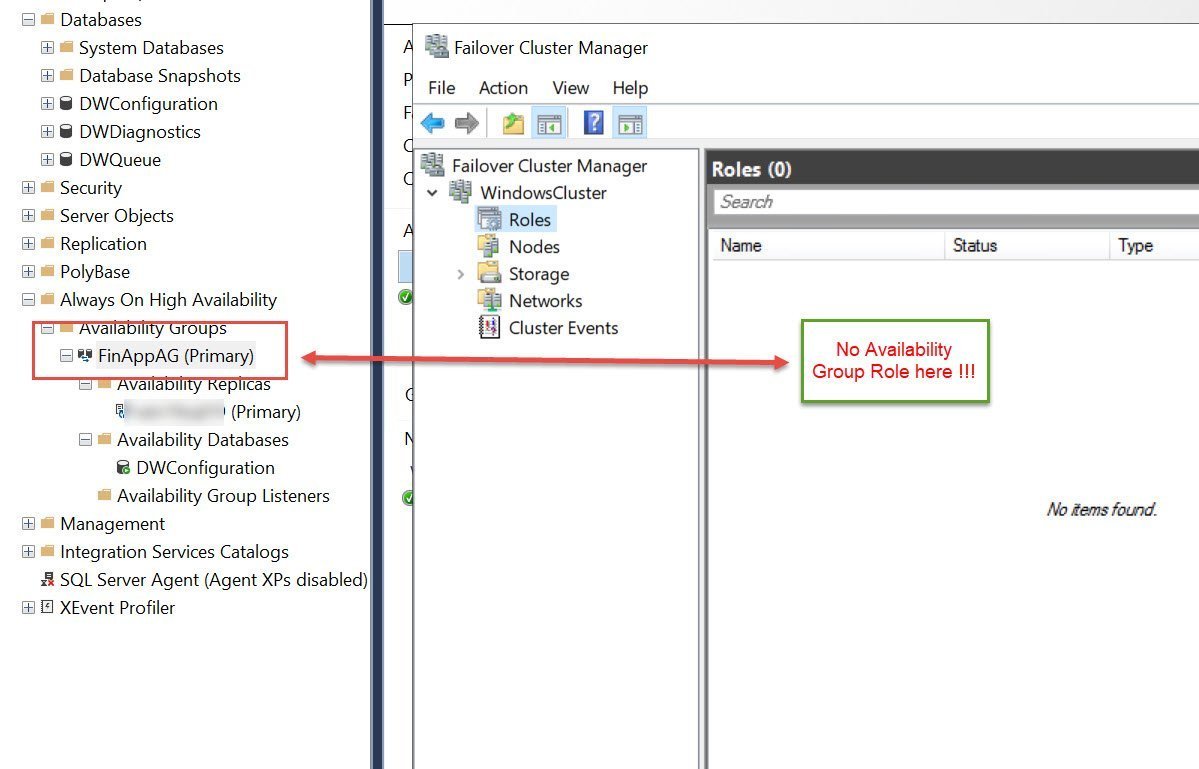This screenshot has height=769, width=1199.
Task: Select SQL Server Agent (Agent XPs disabled)
Action: 214,579
